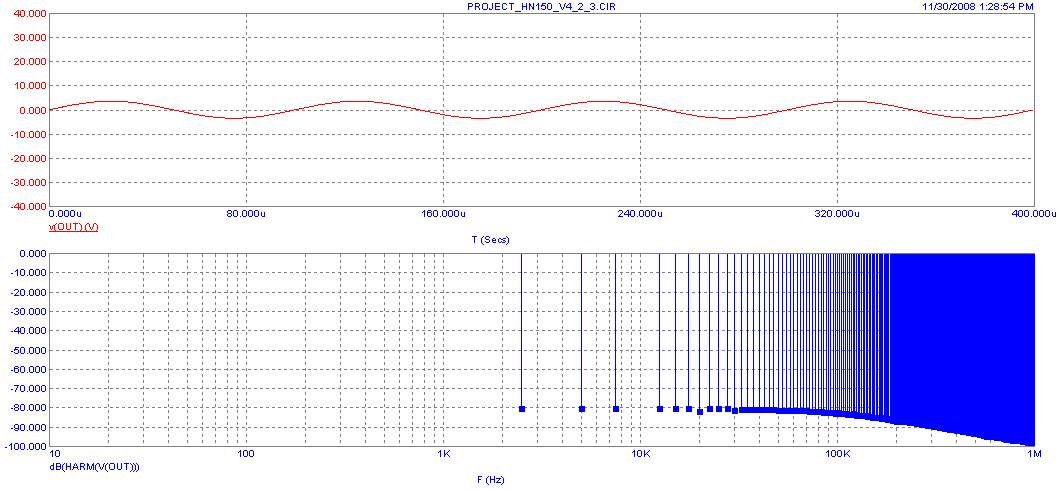This screenshot has width=1061, height=490.
Task: Click the -60.000 dB axis label
Action: [x=28, y=370]
